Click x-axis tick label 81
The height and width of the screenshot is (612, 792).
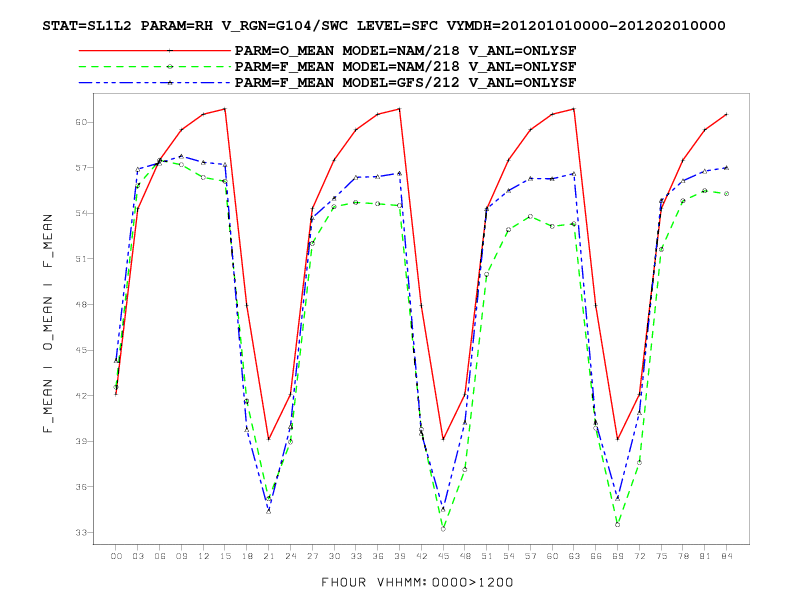point(705,556)
